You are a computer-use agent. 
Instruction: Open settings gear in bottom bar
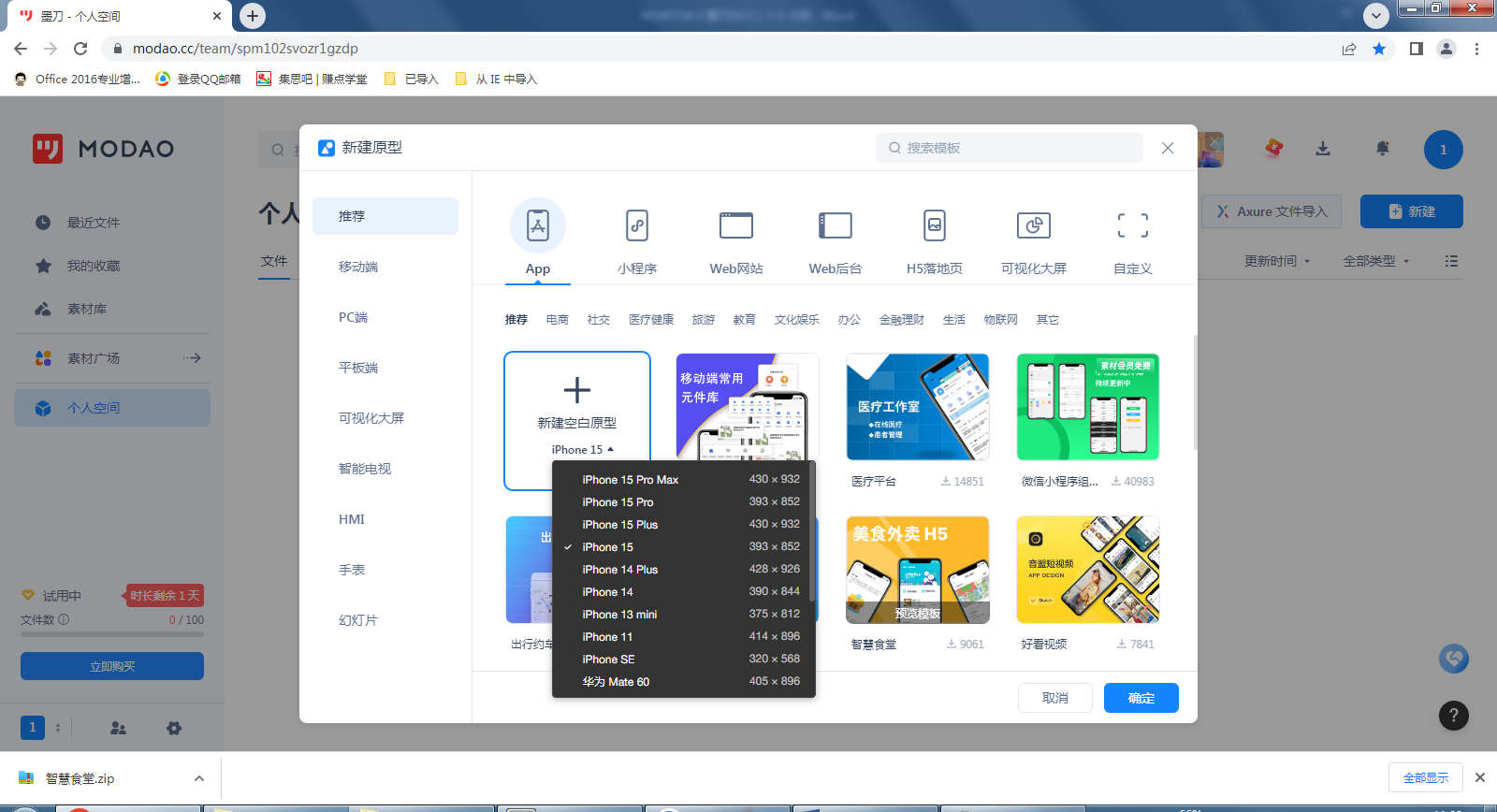point(174,728)
